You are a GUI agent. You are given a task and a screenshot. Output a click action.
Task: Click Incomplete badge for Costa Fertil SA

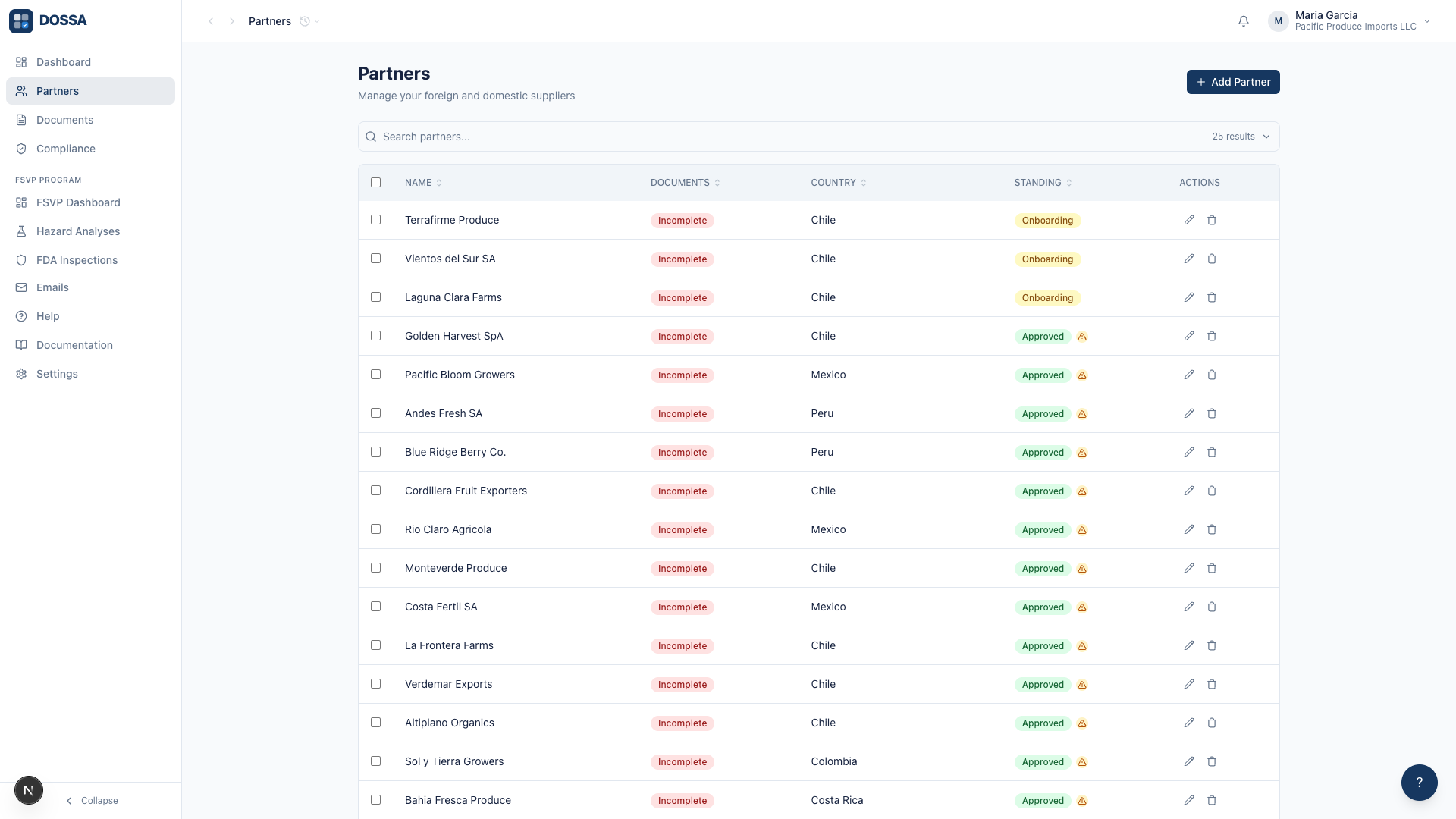point(682,607)
